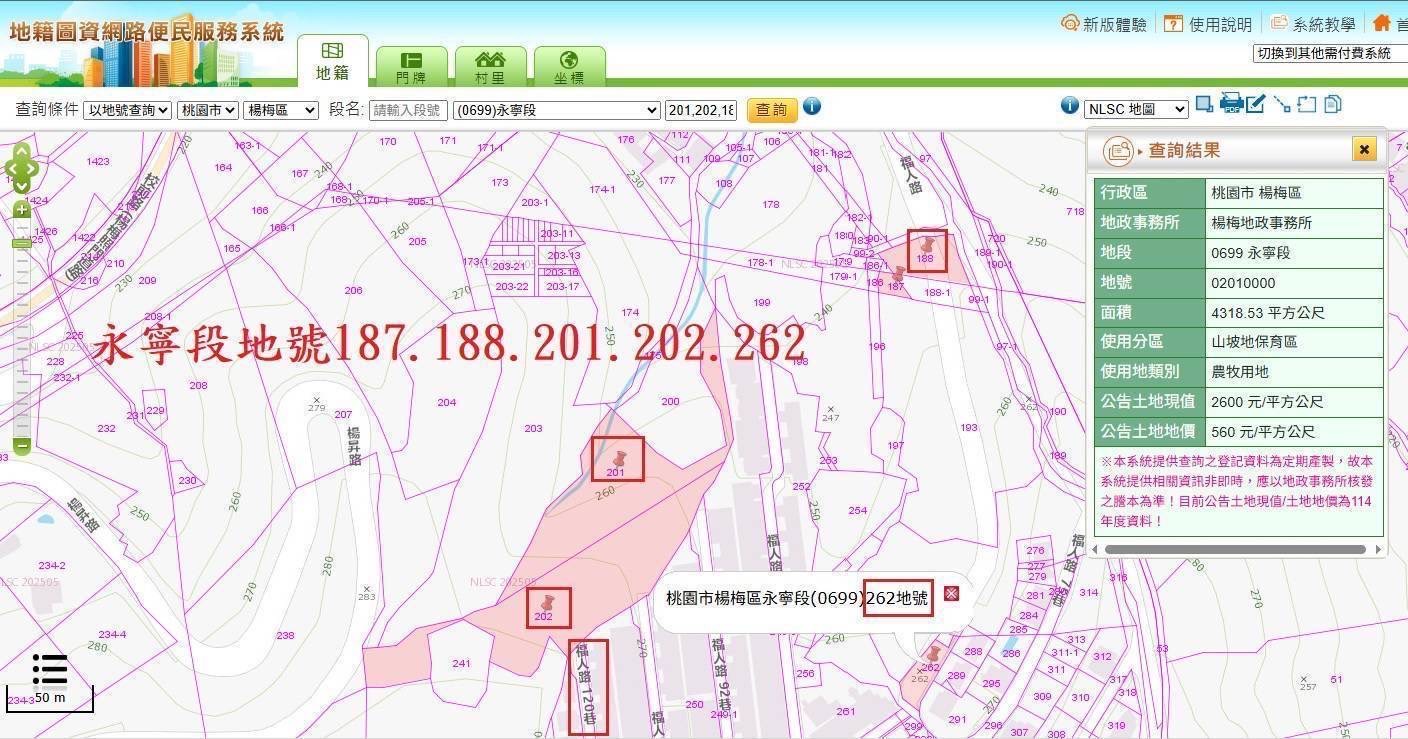
Task: Select the area measurement rectangle icon
Action: point(1306,104)
